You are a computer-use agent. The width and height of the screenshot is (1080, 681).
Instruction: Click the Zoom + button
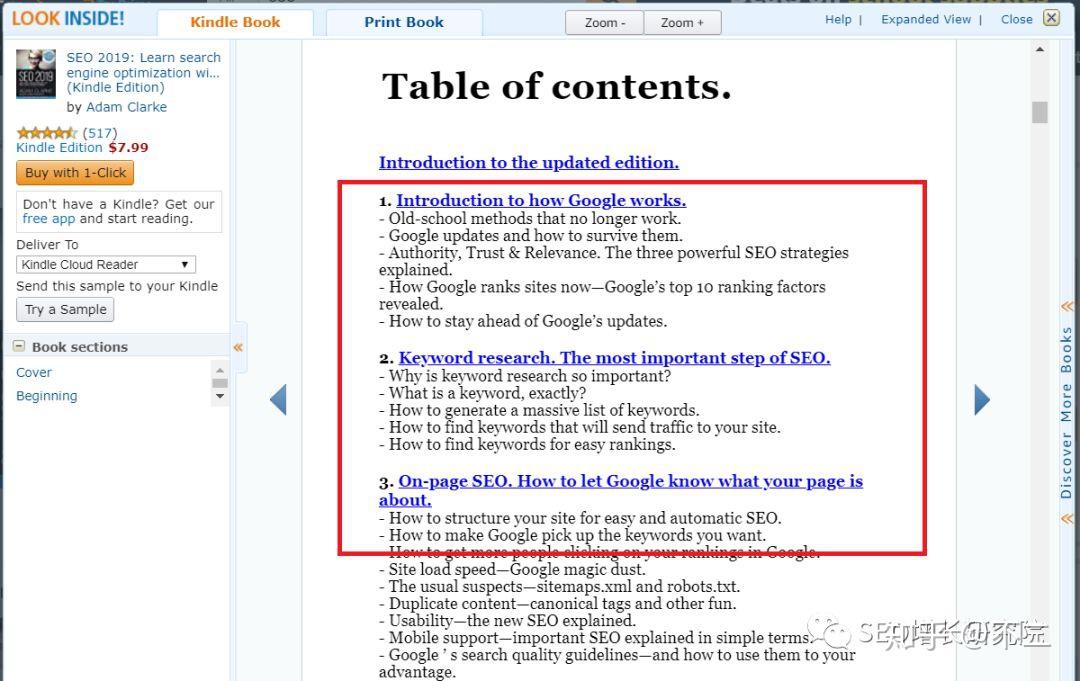point(683,23)
